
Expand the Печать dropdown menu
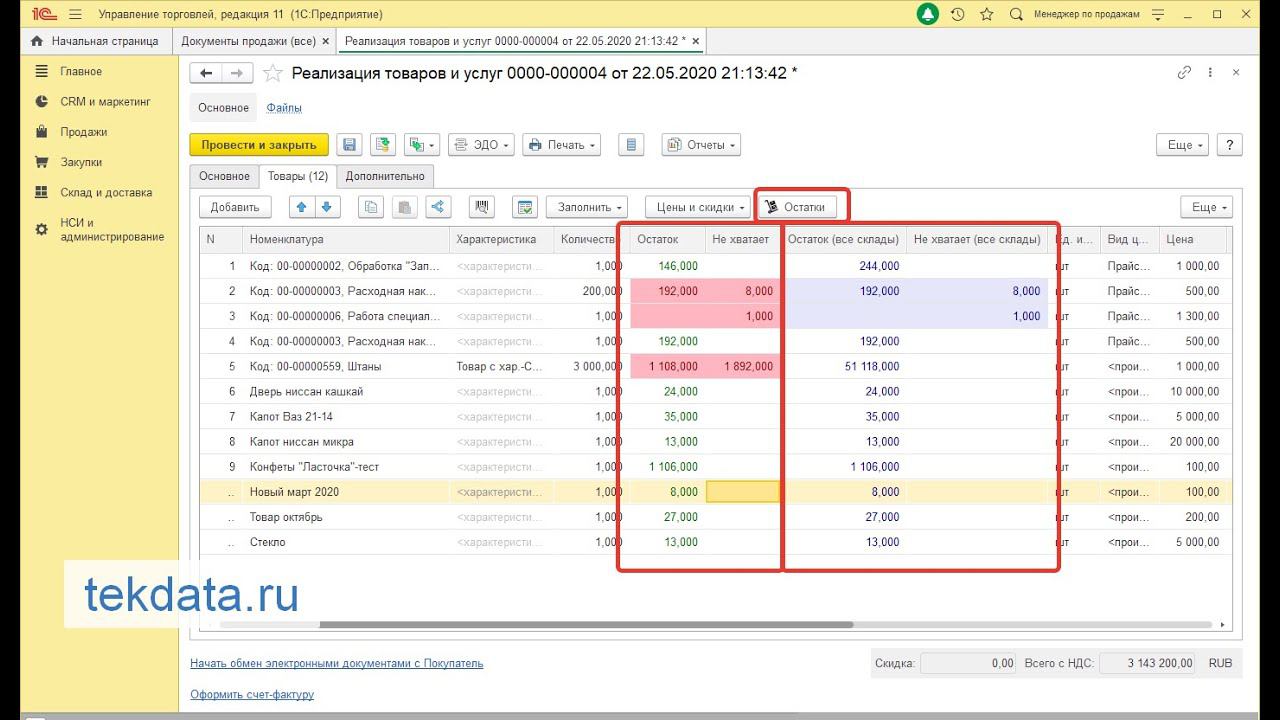[x=561, y=145]
